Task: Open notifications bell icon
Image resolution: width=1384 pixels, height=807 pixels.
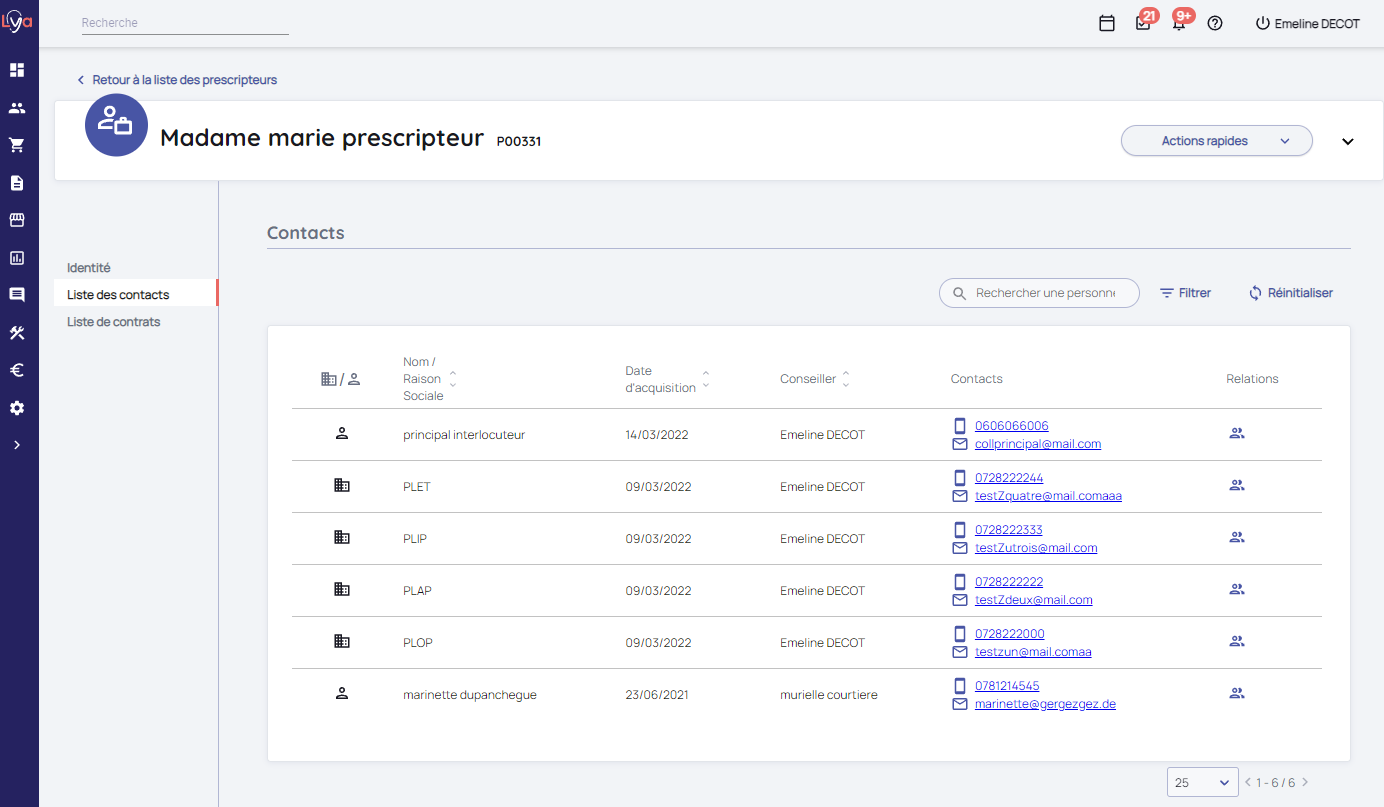Action: [x=1179, y=23]
